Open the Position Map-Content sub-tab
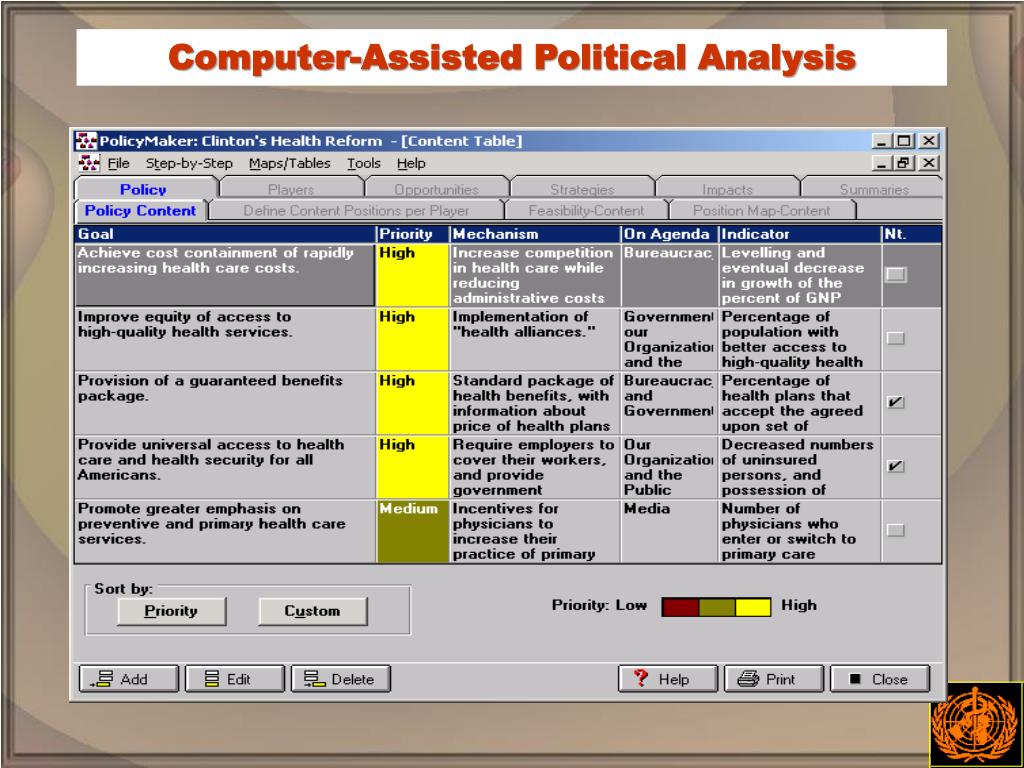Screen dimensions: 1024x768 click(761, 210)
